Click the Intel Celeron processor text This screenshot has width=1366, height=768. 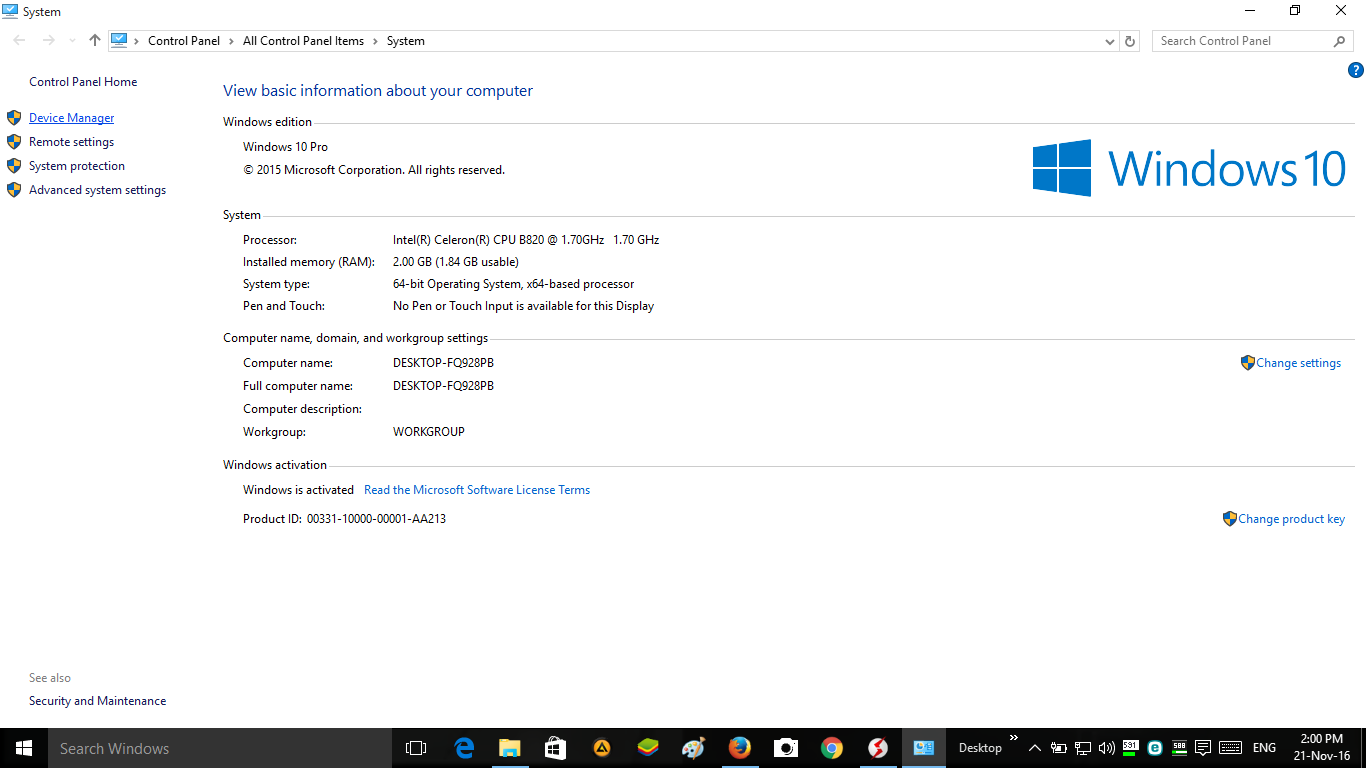click(526, 240)
